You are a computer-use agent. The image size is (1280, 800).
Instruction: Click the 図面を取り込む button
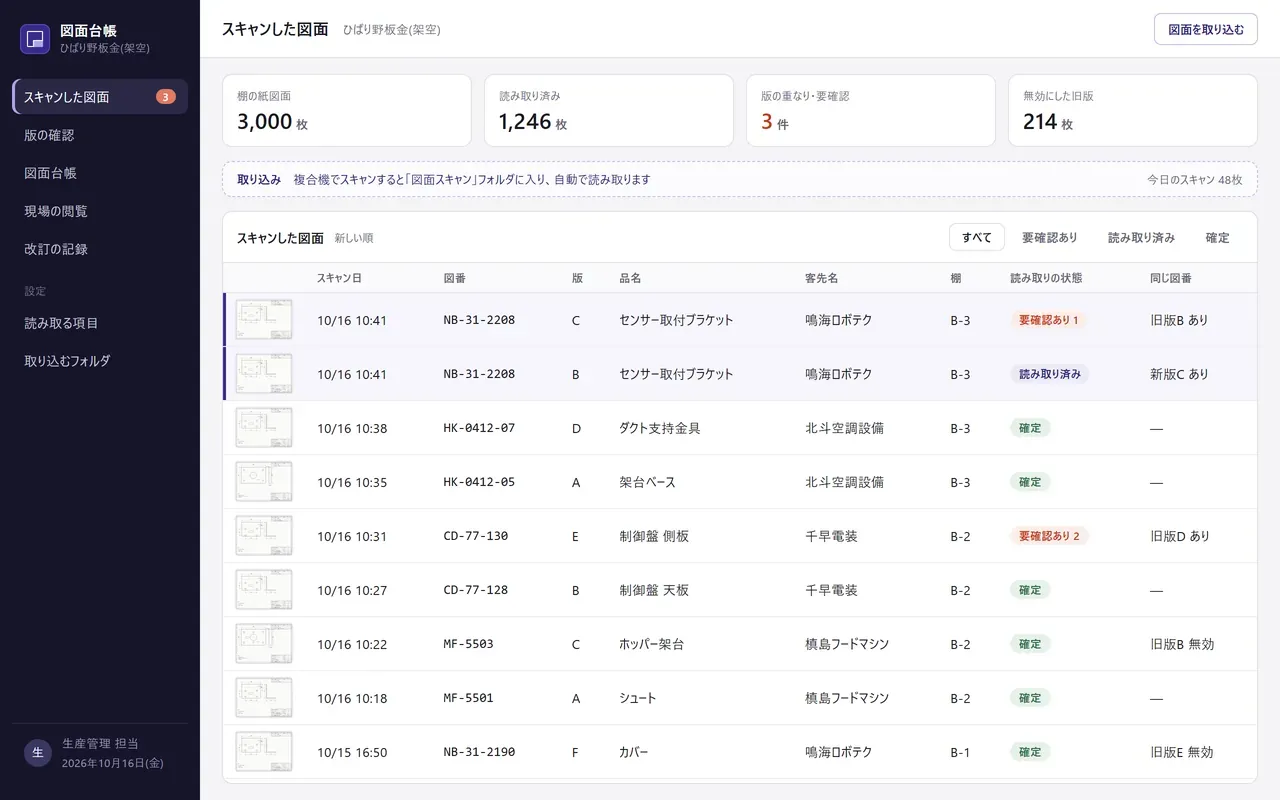(1205, 29)
